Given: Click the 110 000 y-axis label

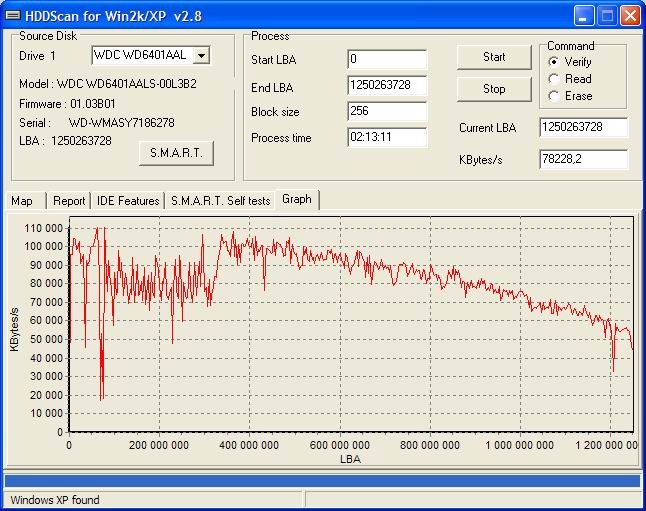Looking at the screenshot, I should (44, 228).
